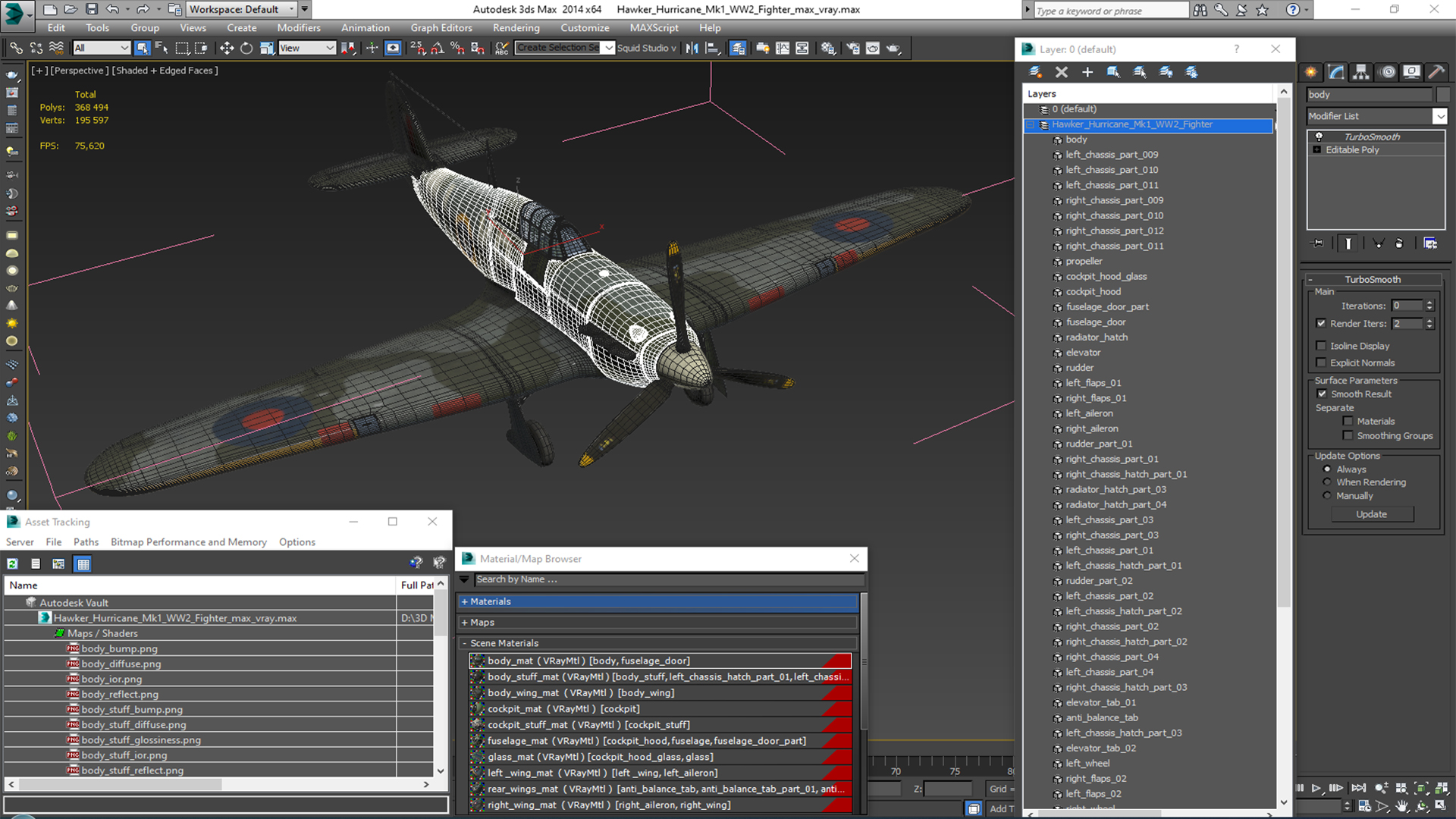Open the Motion command panel tab
Image resolution: width=1456 pixels, height=819 pixels.
pos(1387,72)
